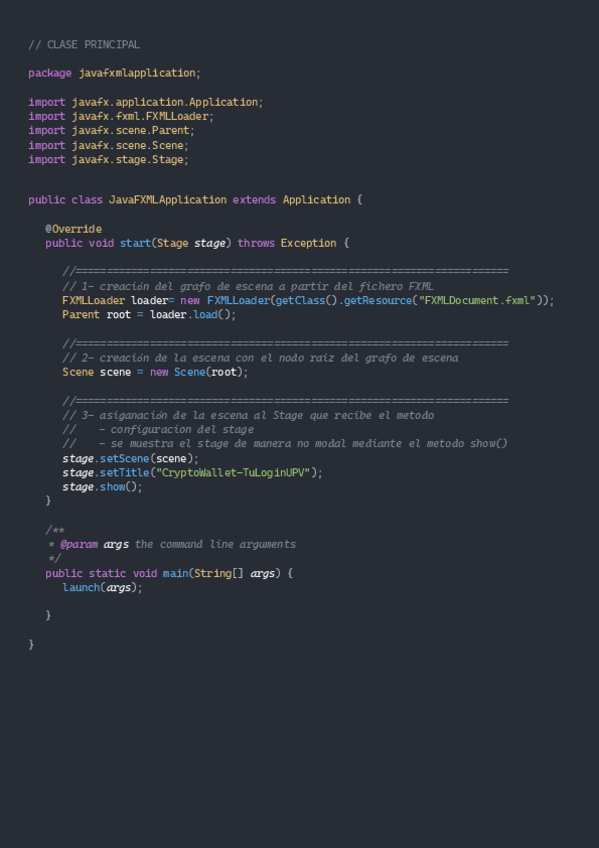Click the package javafxmlapplication declaration
Screen dimensions: 599x848
point(114,72)
